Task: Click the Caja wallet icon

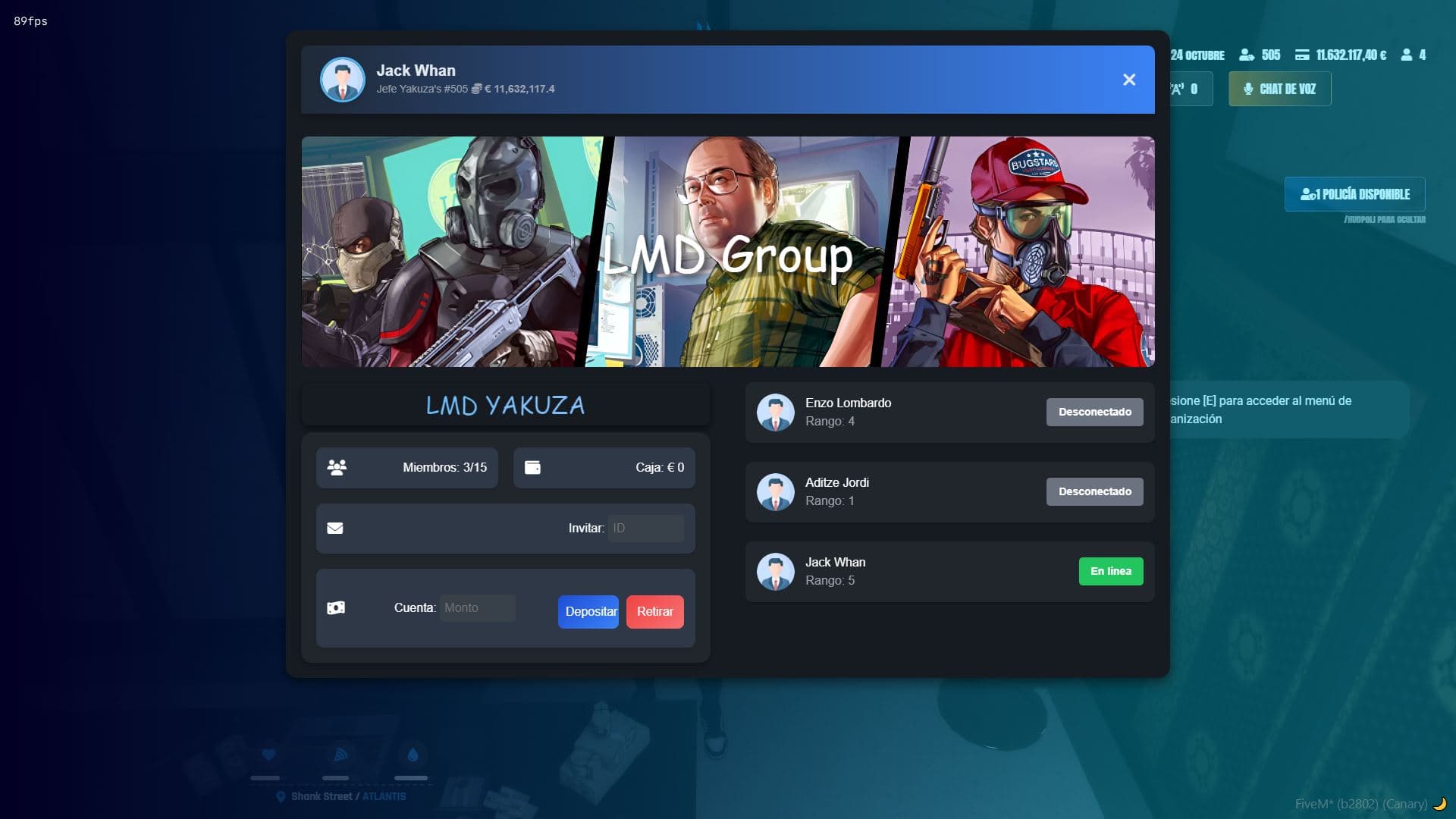Action: pyautogui.click(x=533, y=467)
